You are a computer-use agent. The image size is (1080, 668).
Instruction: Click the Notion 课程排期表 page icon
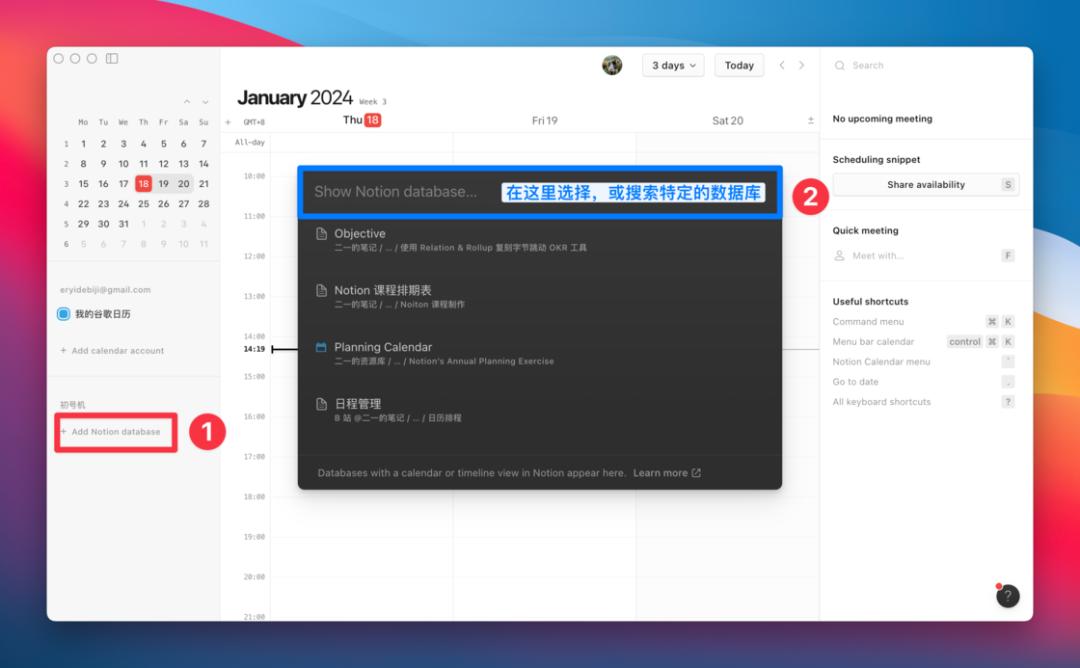pos(321,290)
